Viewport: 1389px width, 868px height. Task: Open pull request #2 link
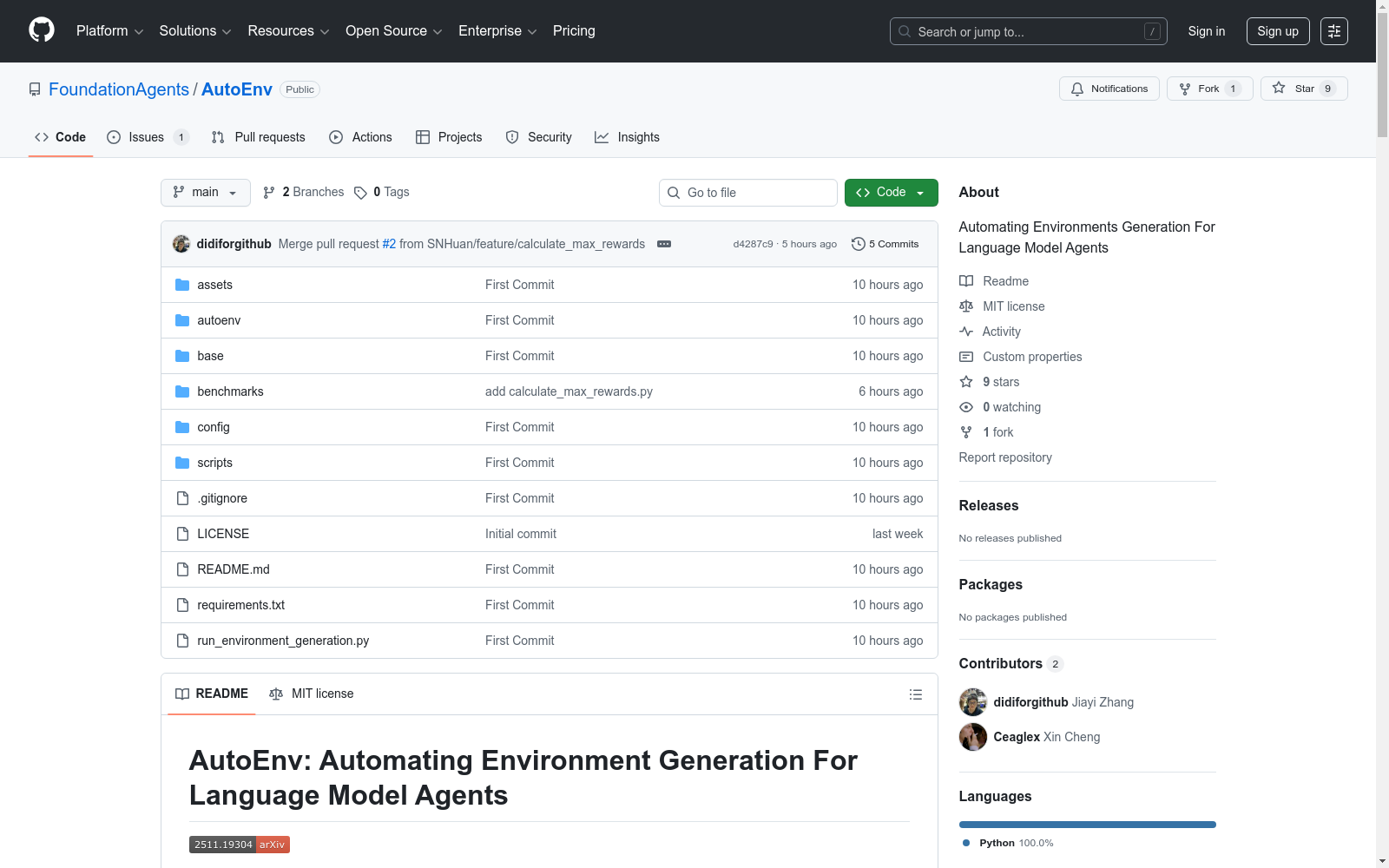389,244
